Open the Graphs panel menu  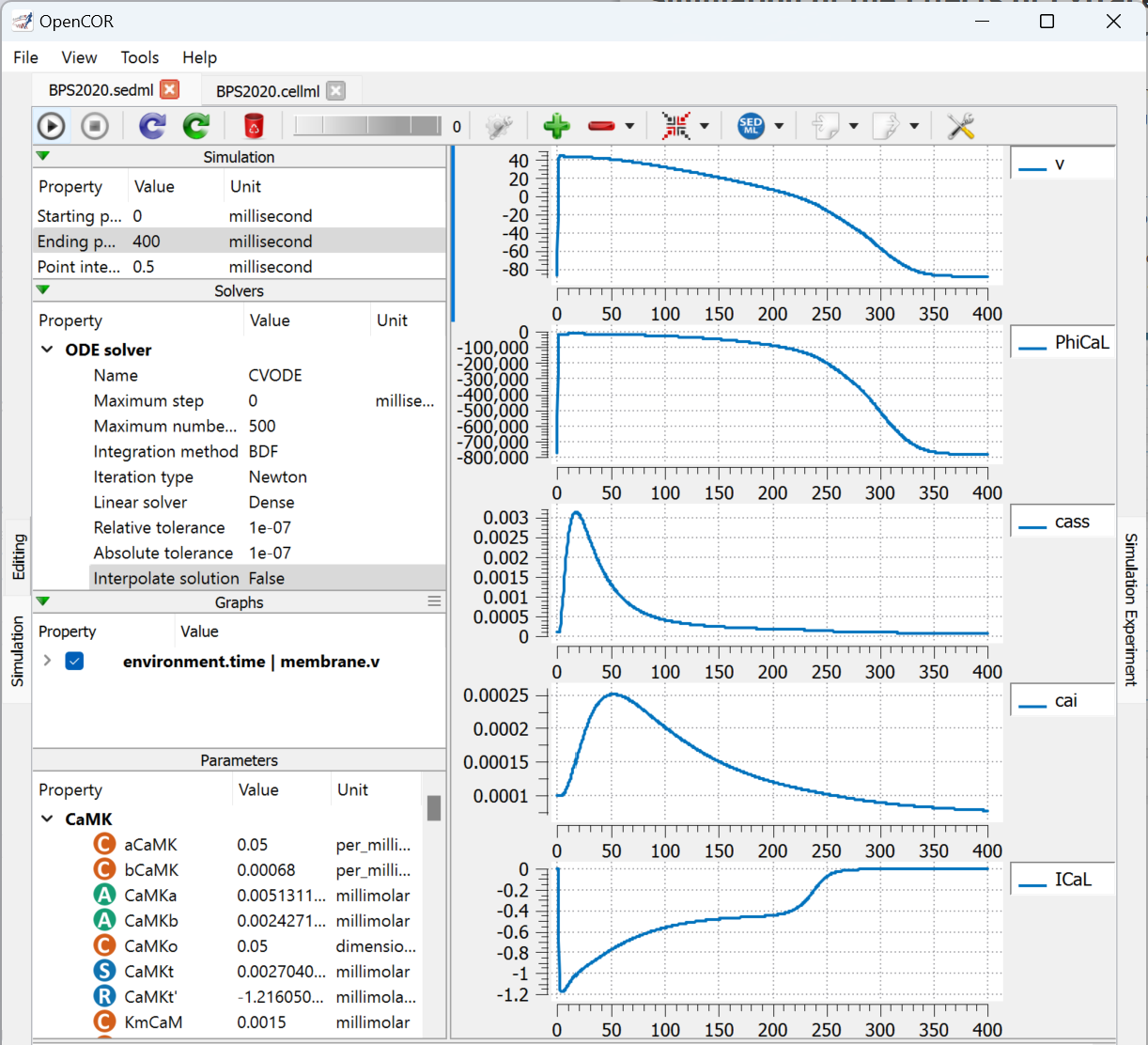(433, 601)
